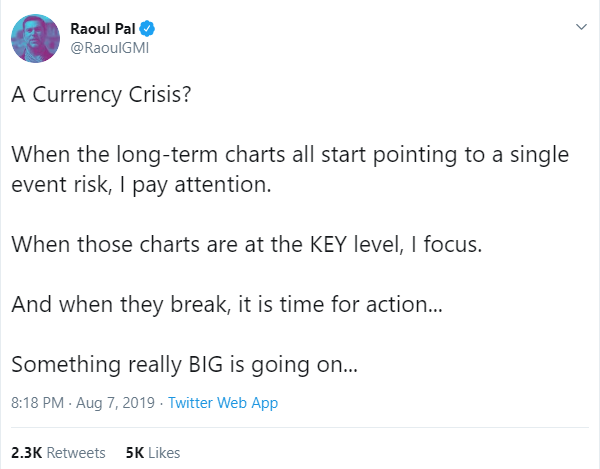Click the 2.3K retweet count number
Image resolution: width=600 pixels, height=469 pixels.
tap(26, 452)
